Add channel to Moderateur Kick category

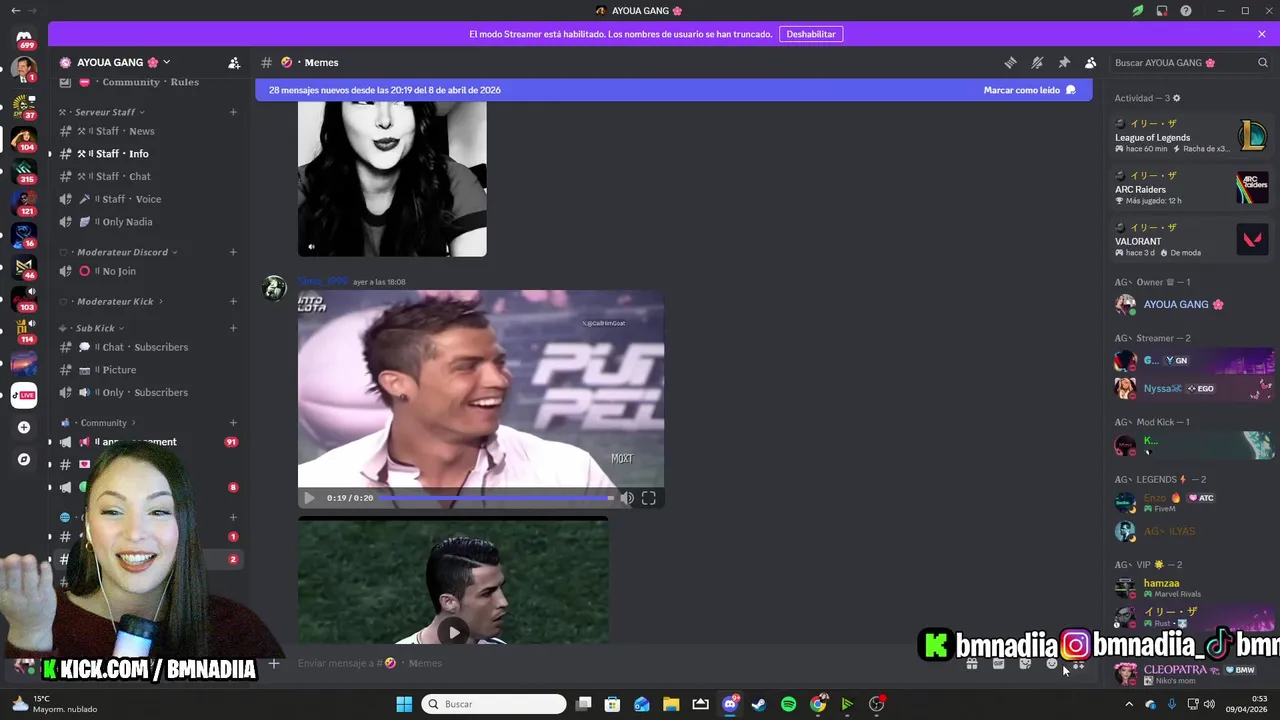tap(233, 301)
